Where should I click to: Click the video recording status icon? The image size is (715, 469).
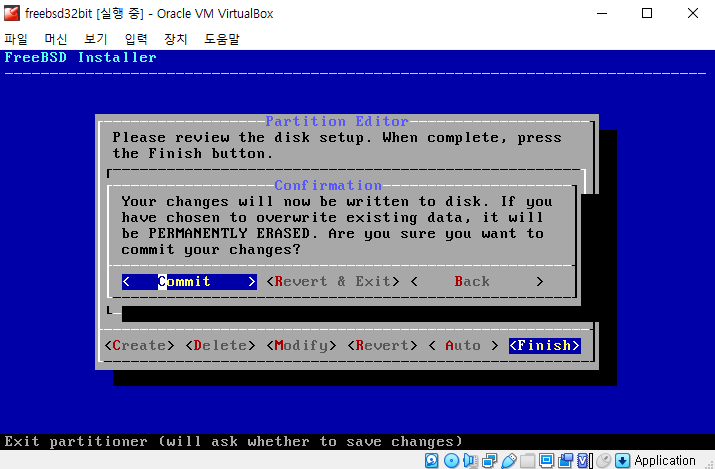coord(565,460)
